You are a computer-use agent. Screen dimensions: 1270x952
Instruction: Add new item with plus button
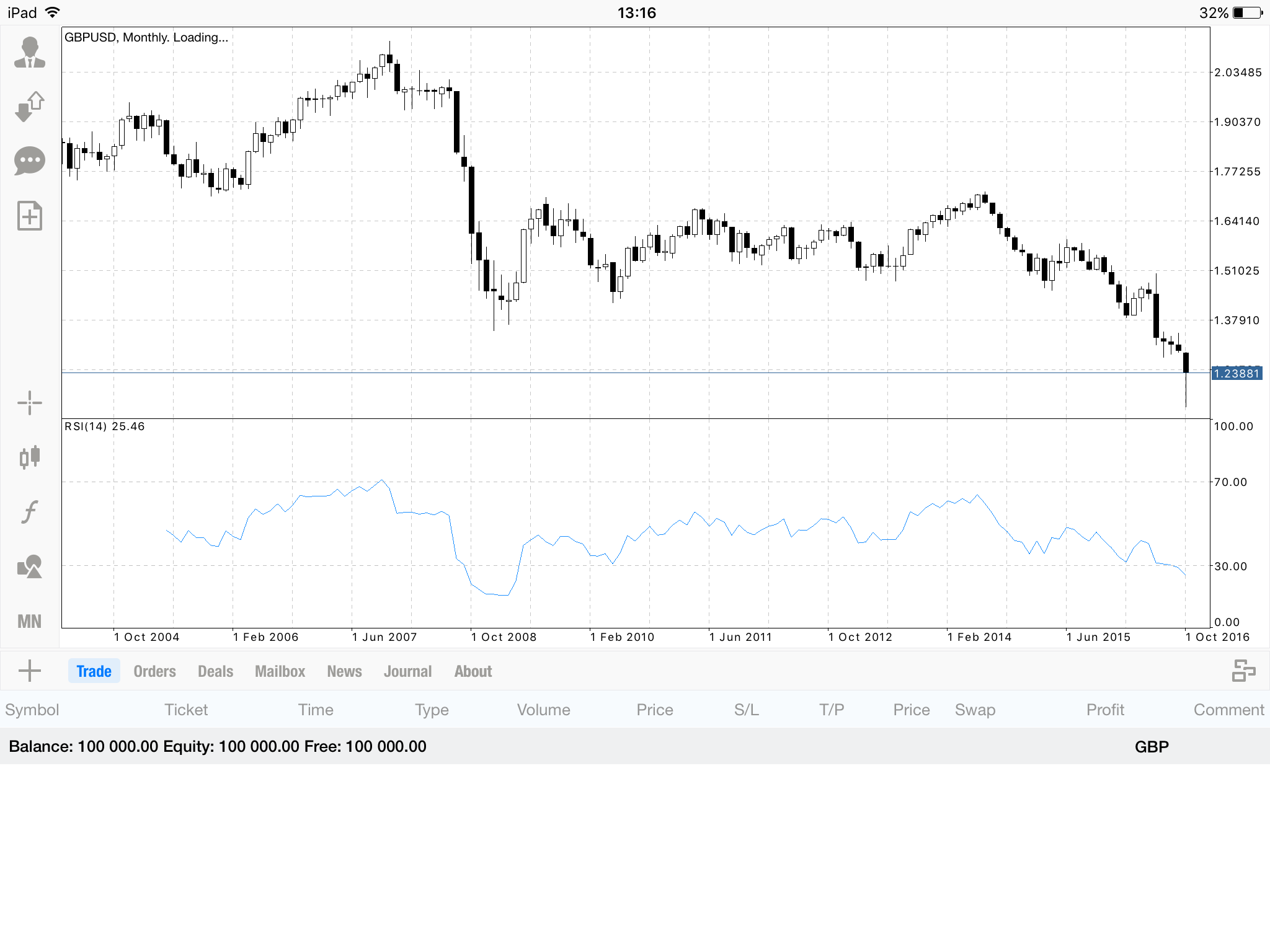point(30,671)
